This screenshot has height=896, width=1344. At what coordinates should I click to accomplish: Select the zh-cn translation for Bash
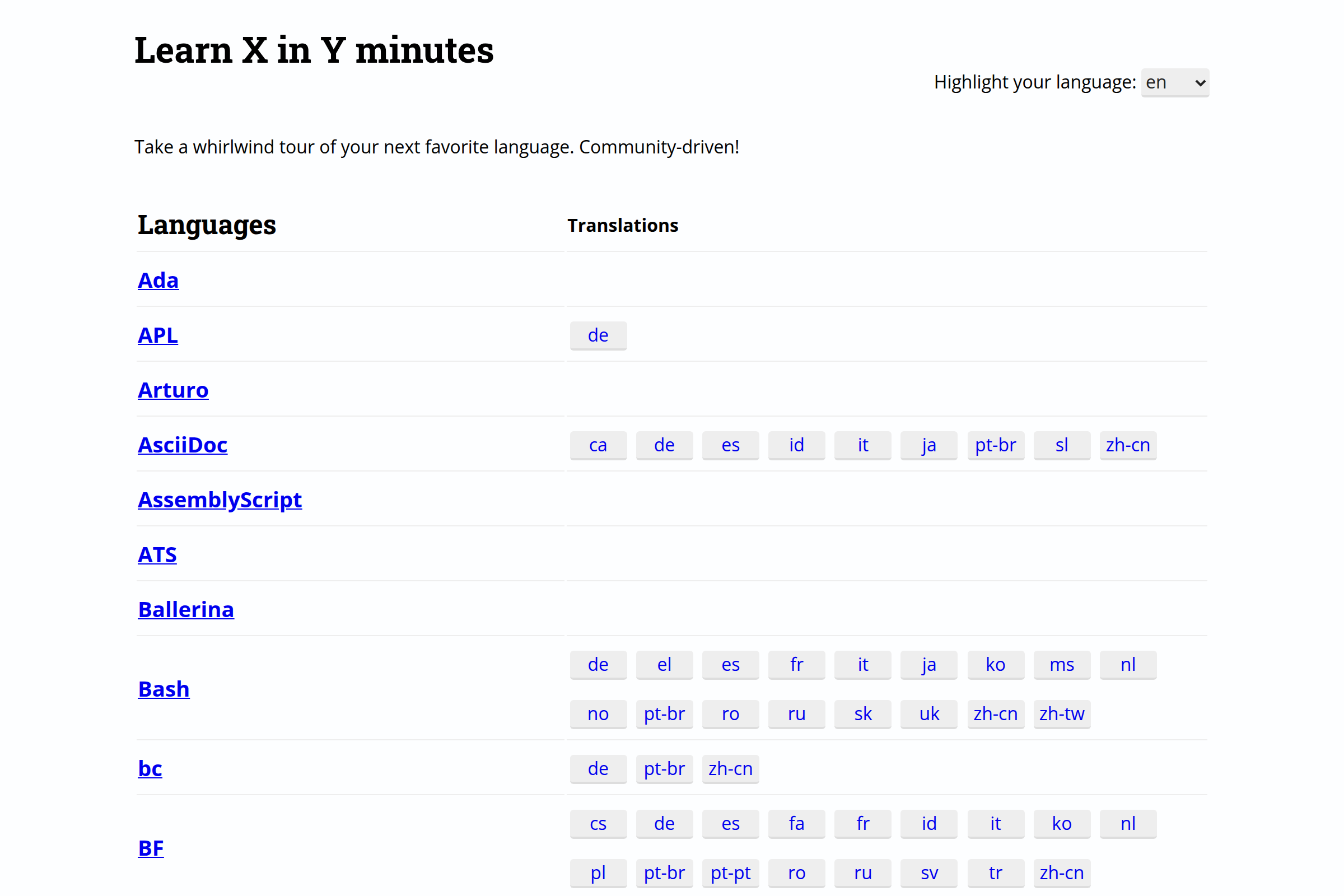[996, 713]
